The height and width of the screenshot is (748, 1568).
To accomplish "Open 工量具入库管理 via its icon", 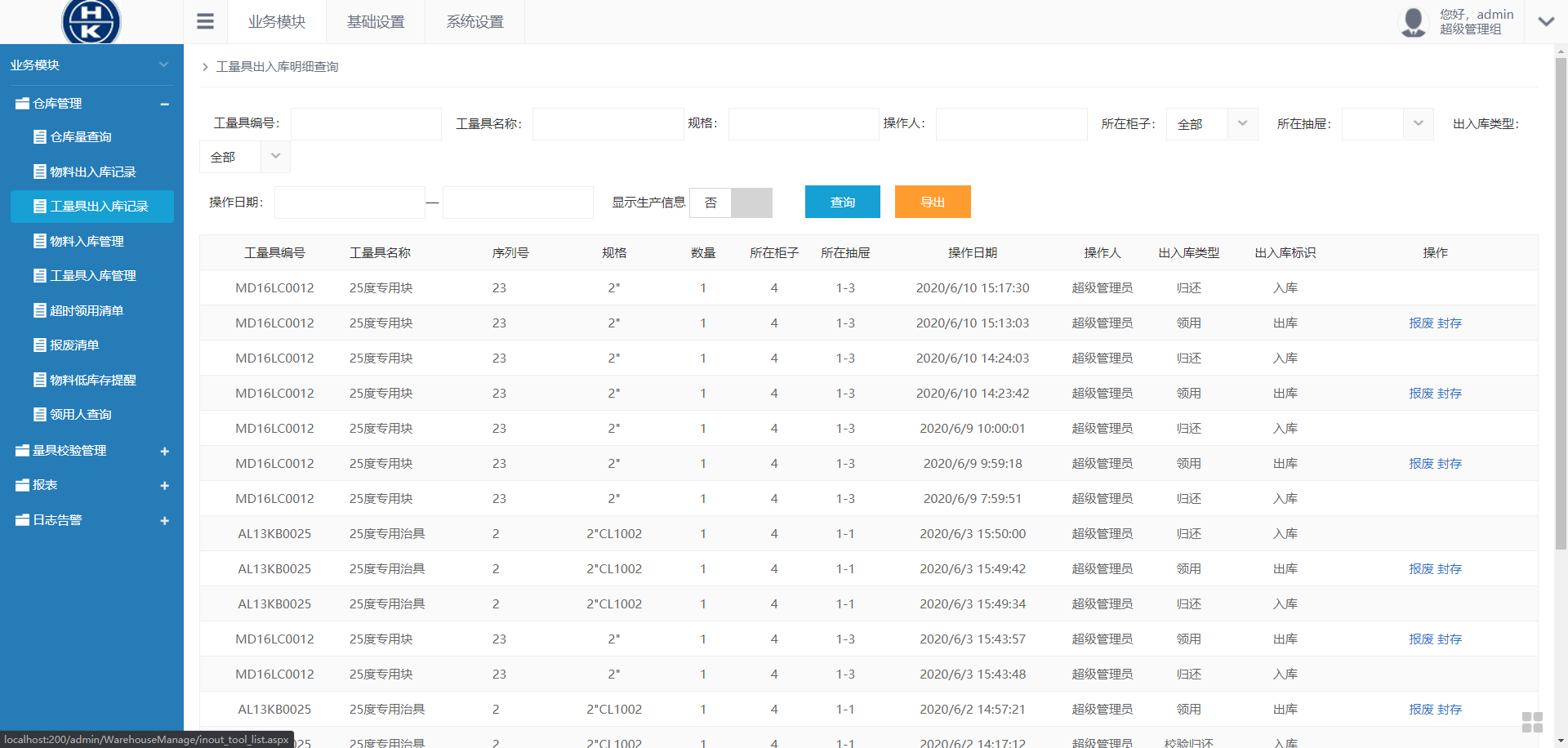I will point(38,275).
